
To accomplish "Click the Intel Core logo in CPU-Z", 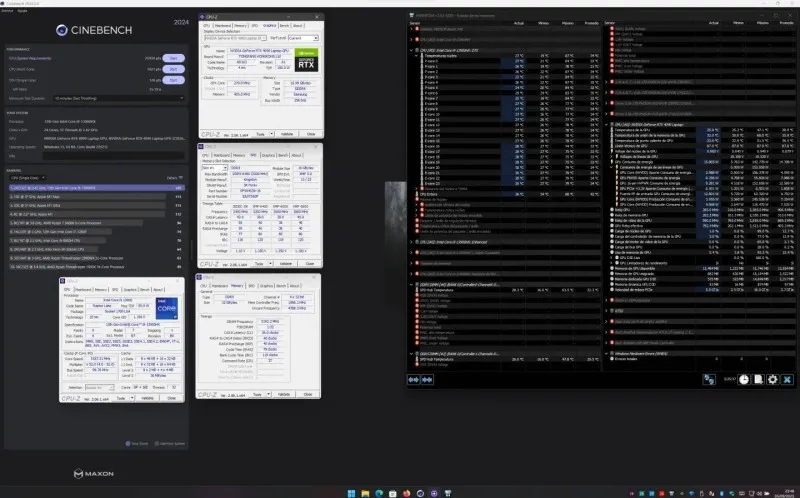I will click(x=166, y=308).
